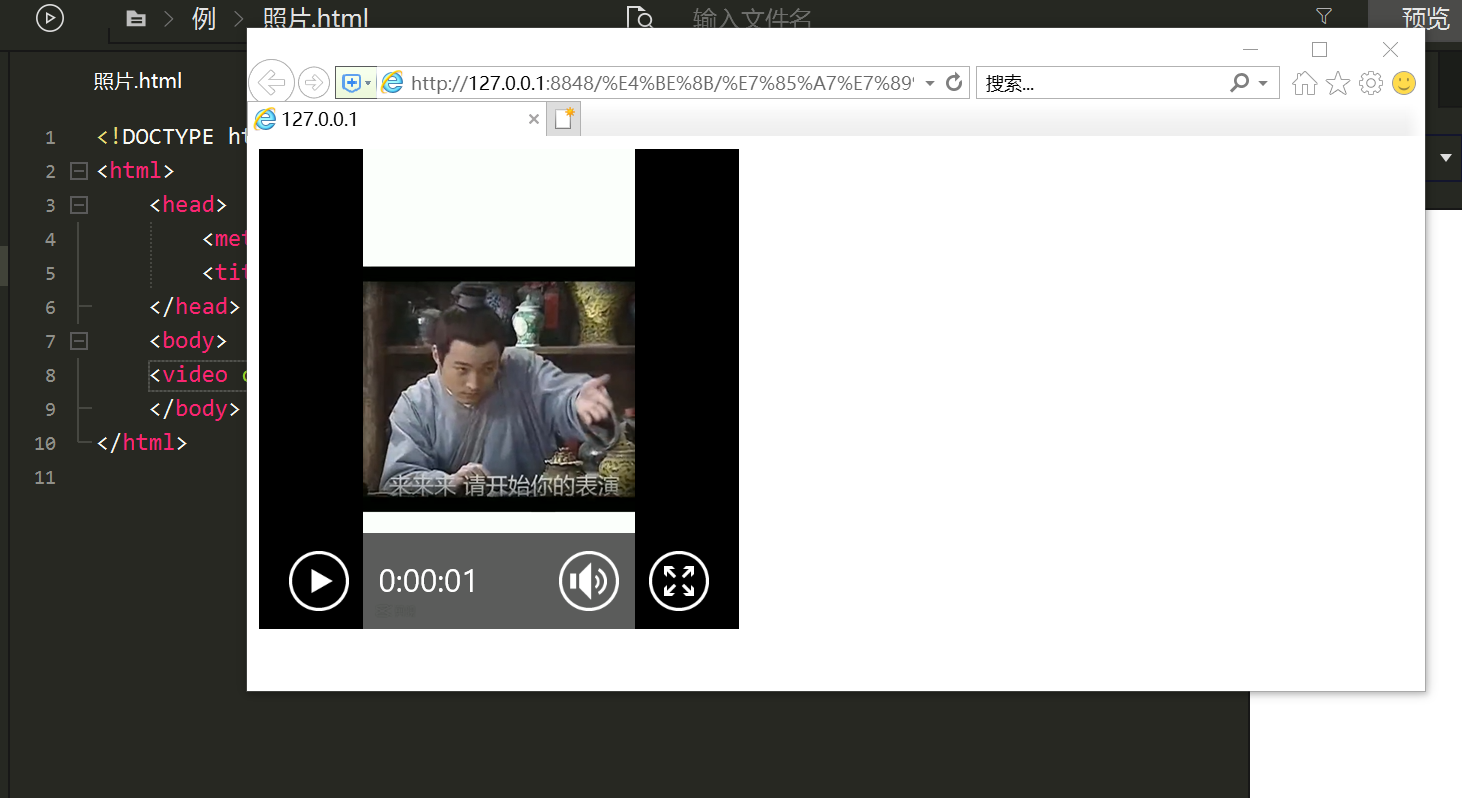This screenshot has height=798, width=1462.
Task: Mute the video volume speaker icon
Action: coord(589,581)
